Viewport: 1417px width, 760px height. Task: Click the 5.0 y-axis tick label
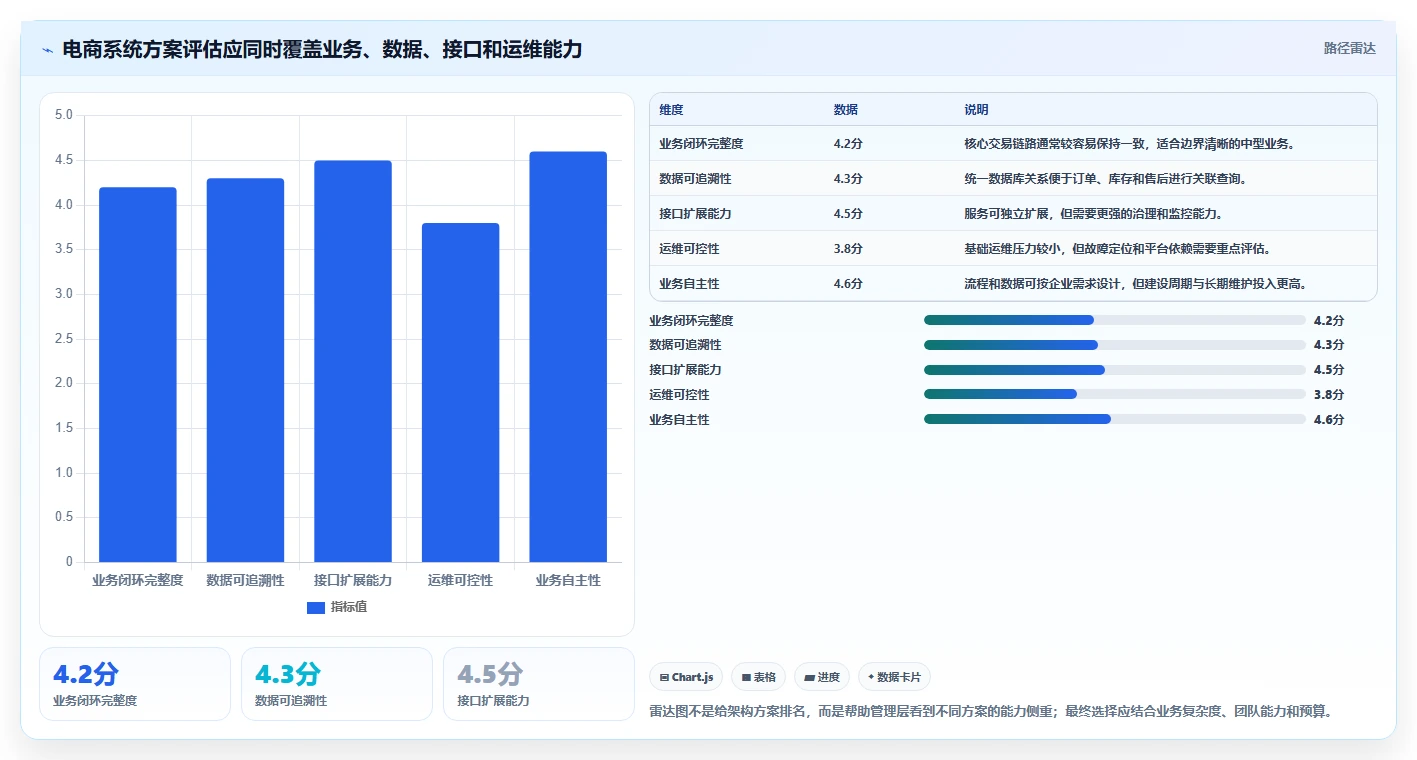[64, 115]
